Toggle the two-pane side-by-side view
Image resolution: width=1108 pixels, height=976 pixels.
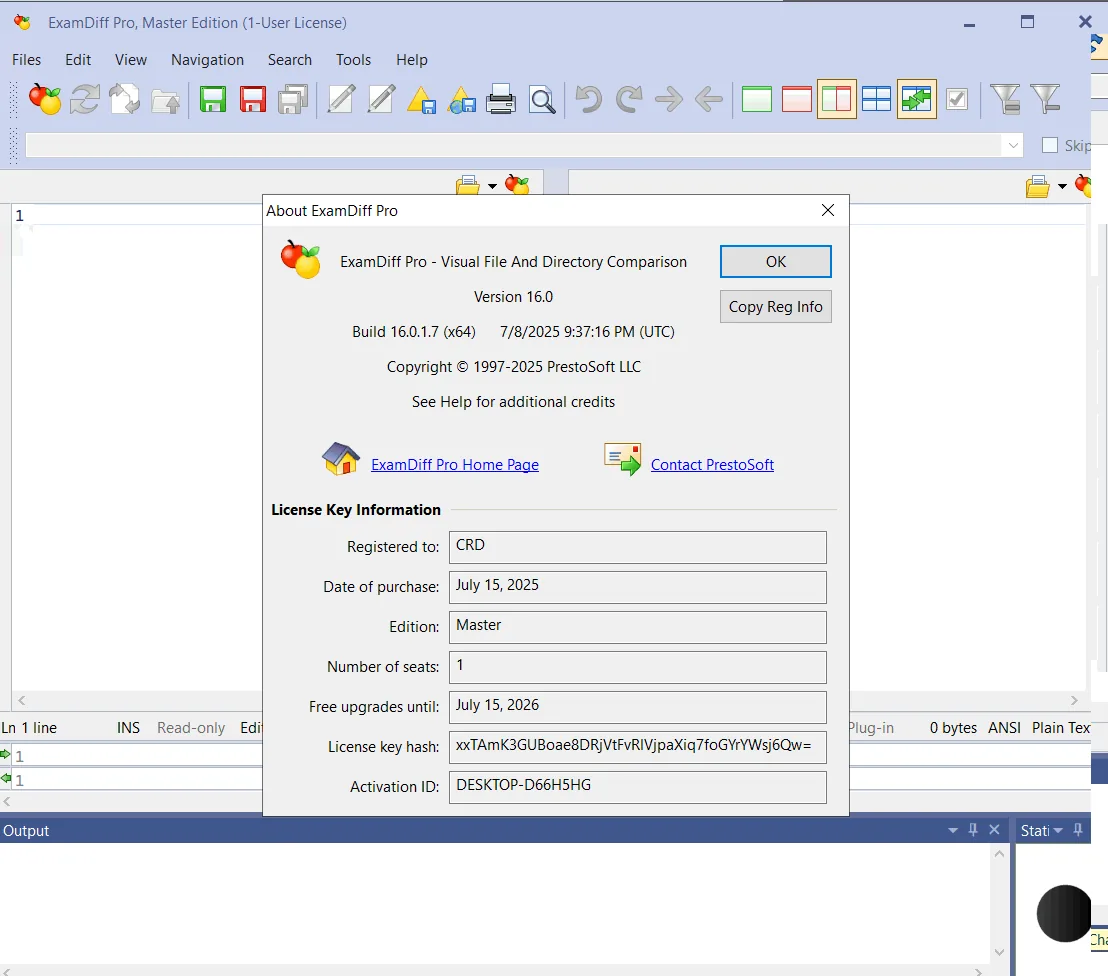[x=837, y=99]
